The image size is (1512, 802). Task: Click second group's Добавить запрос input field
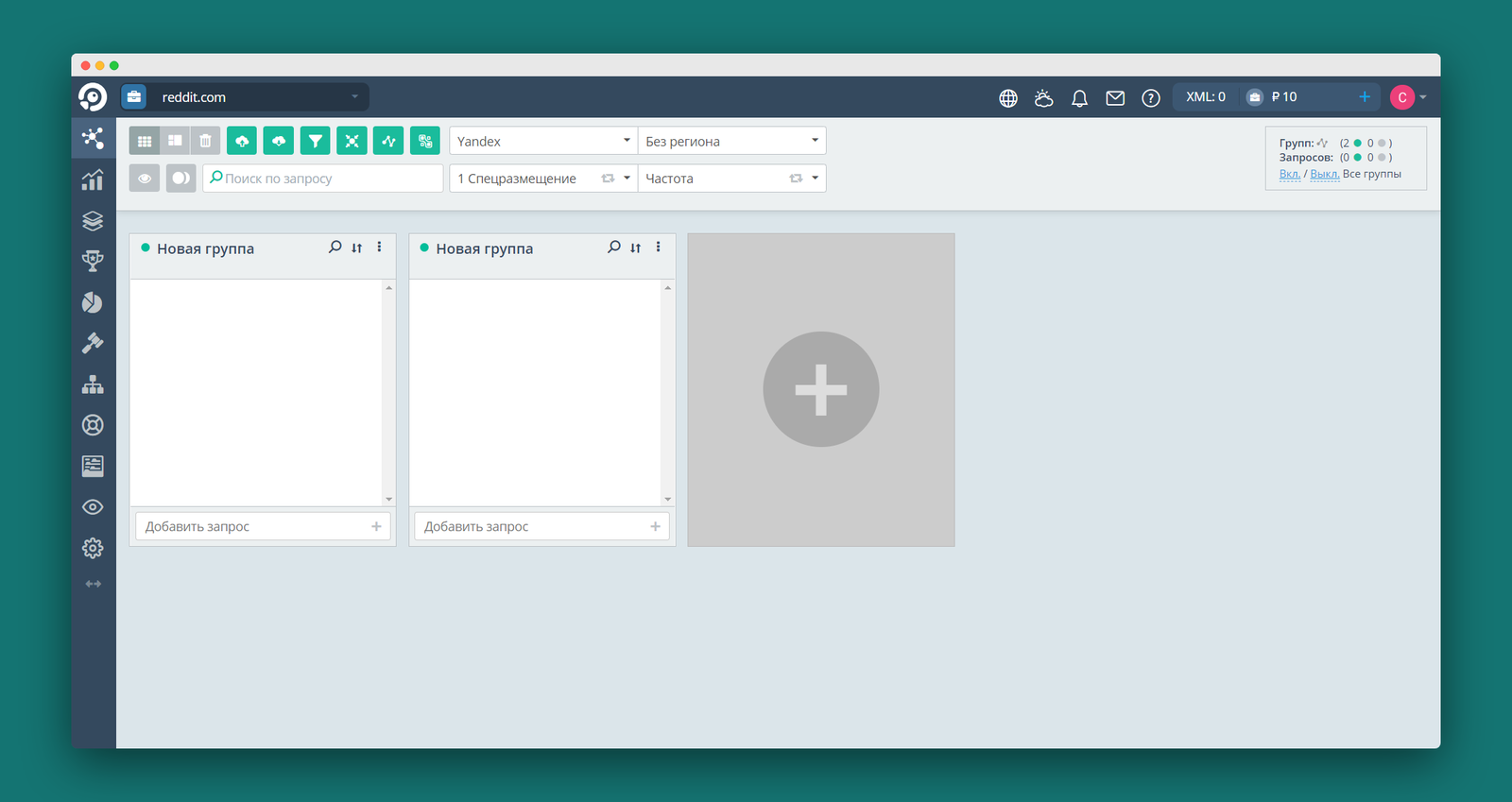pyautogui.click(x=541, y=526)
